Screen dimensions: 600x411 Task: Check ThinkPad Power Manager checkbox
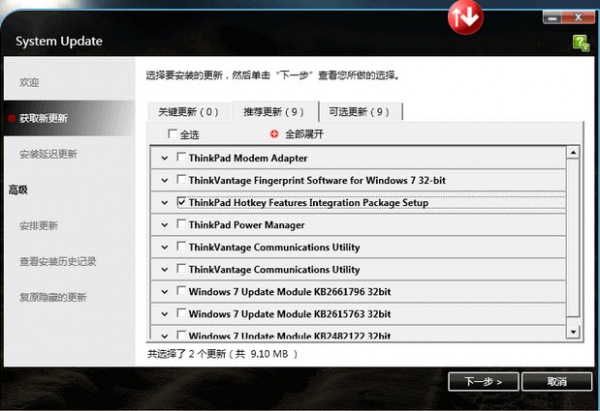click(x=181, y=223)
